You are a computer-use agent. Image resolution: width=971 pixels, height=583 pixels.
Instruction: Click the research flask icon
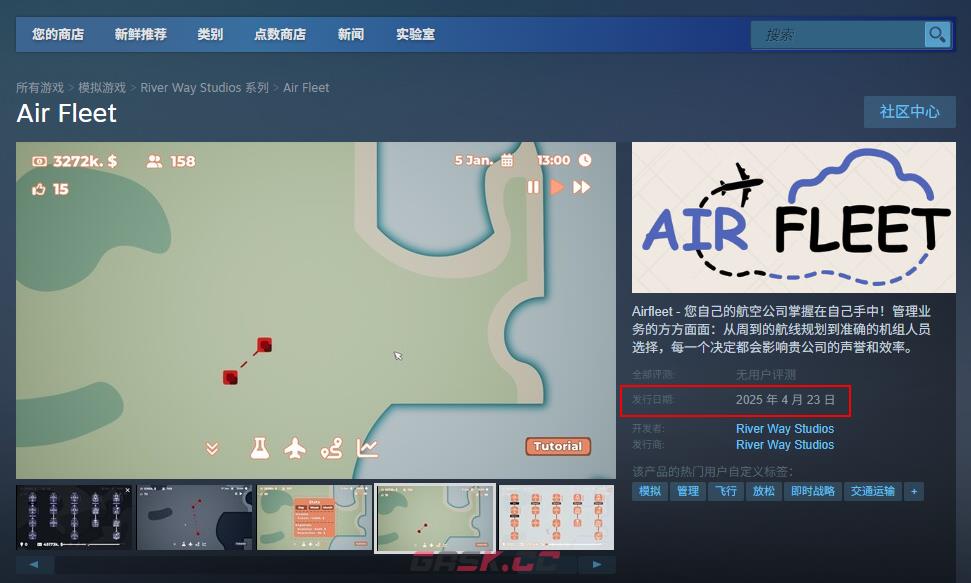(260, 448)
